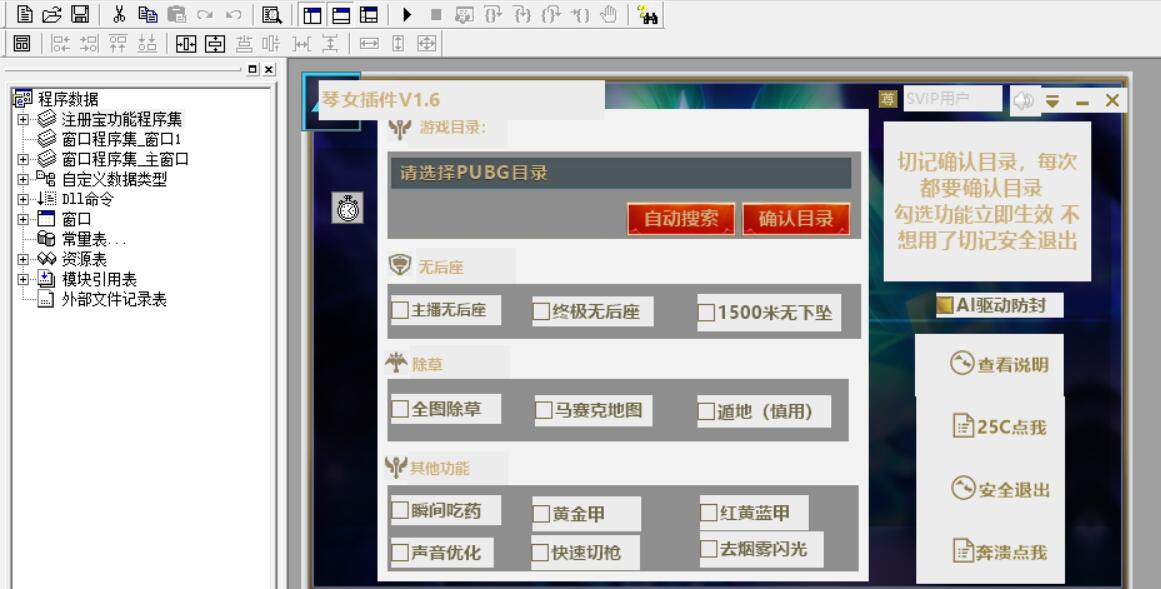1161x589 pixels.
Task: Click the paste clipboard icon
Action: point(176,14)
